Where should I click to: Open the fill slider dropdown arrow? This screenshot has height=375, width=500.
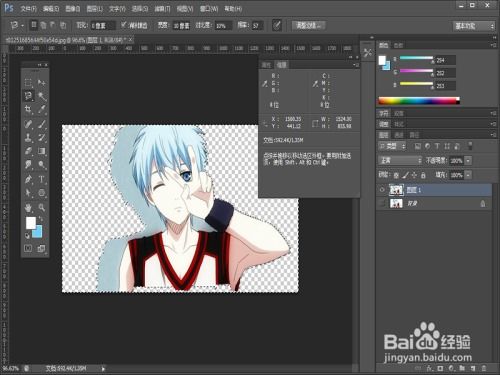468,175
